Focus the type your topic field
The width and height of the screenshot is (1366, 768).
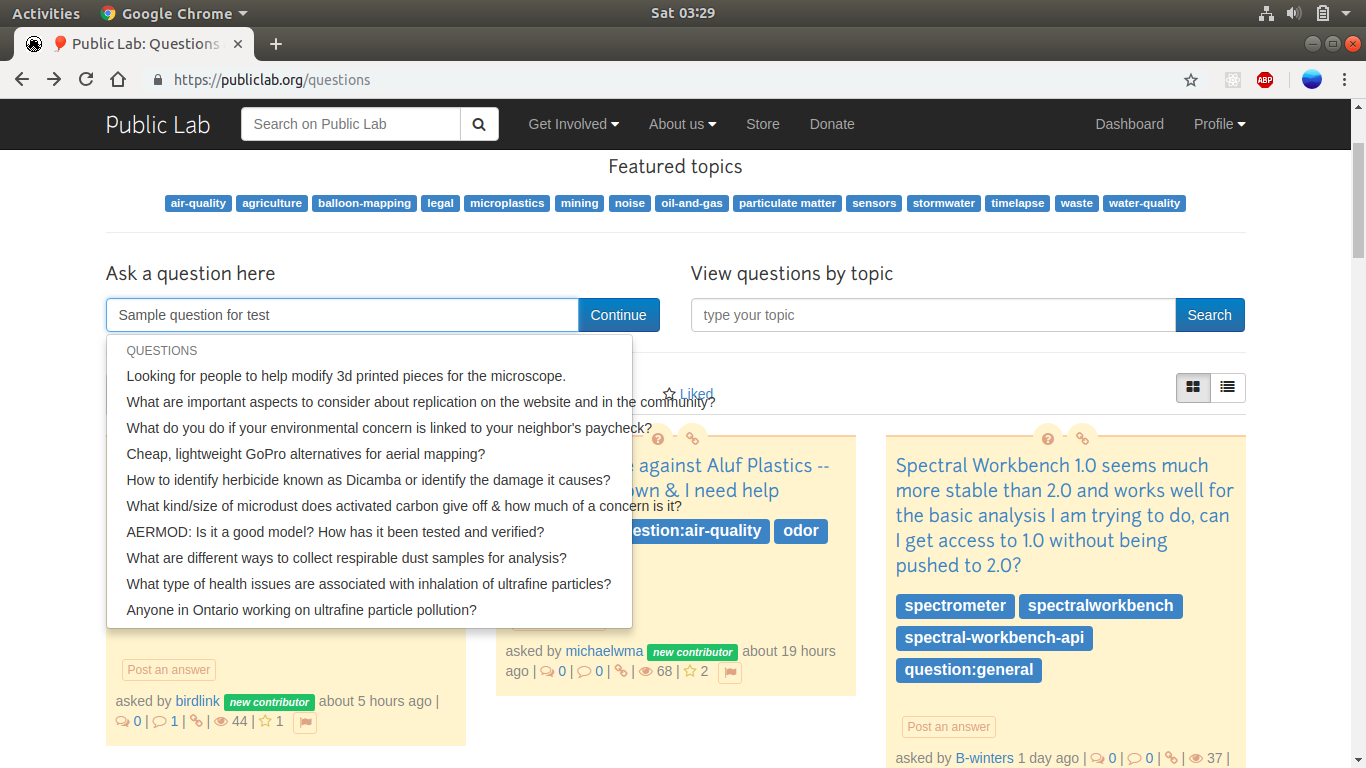[933, 315]
